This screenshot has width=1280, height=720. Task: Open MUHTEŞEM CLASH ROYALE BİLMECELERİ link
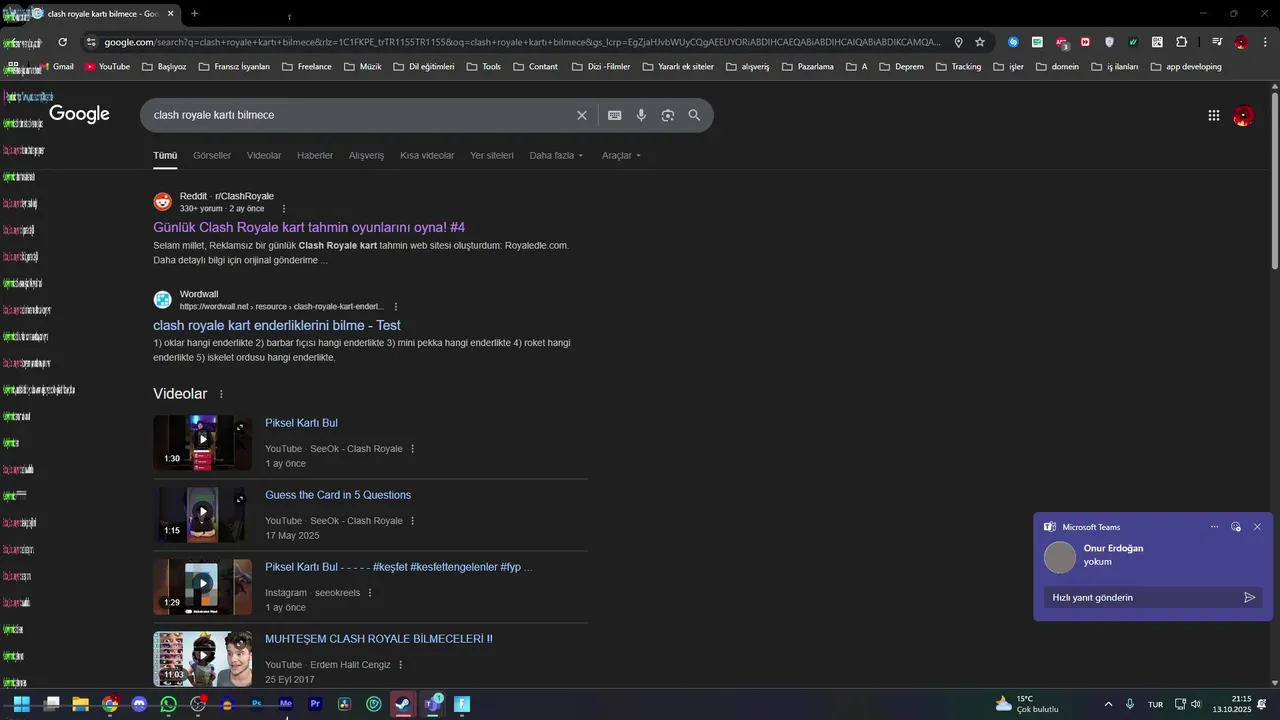coord(379,639)
